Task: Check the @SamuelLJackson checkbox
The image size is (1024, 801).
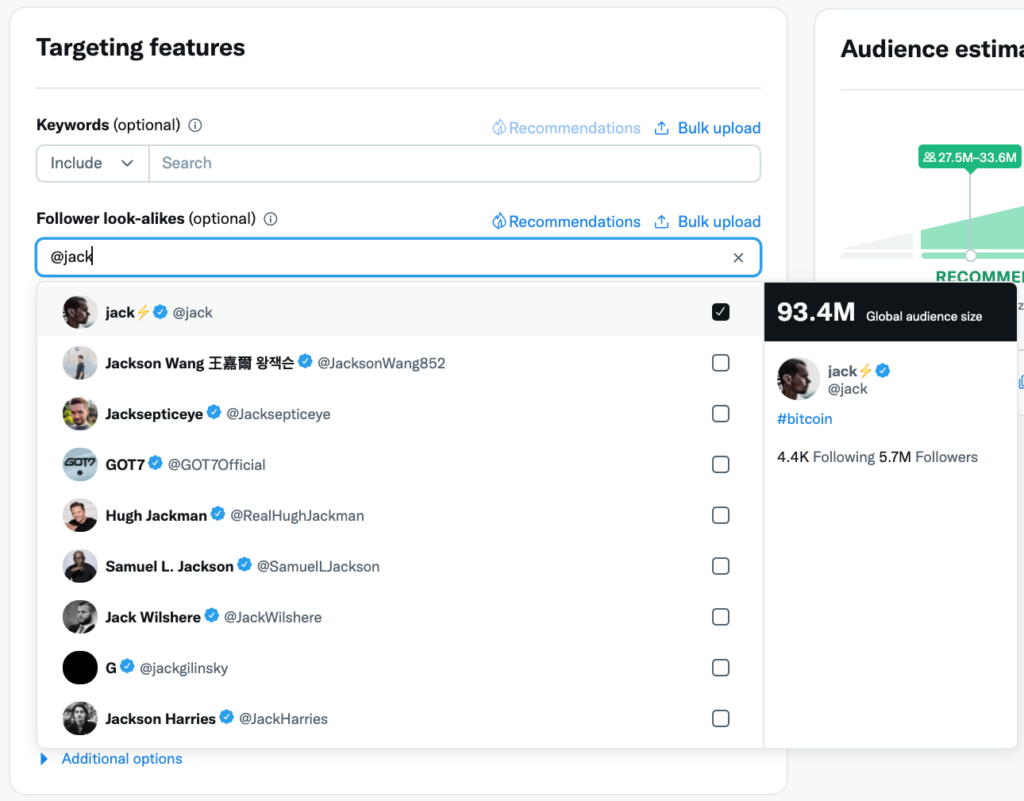Action: (x=720, y=566)
